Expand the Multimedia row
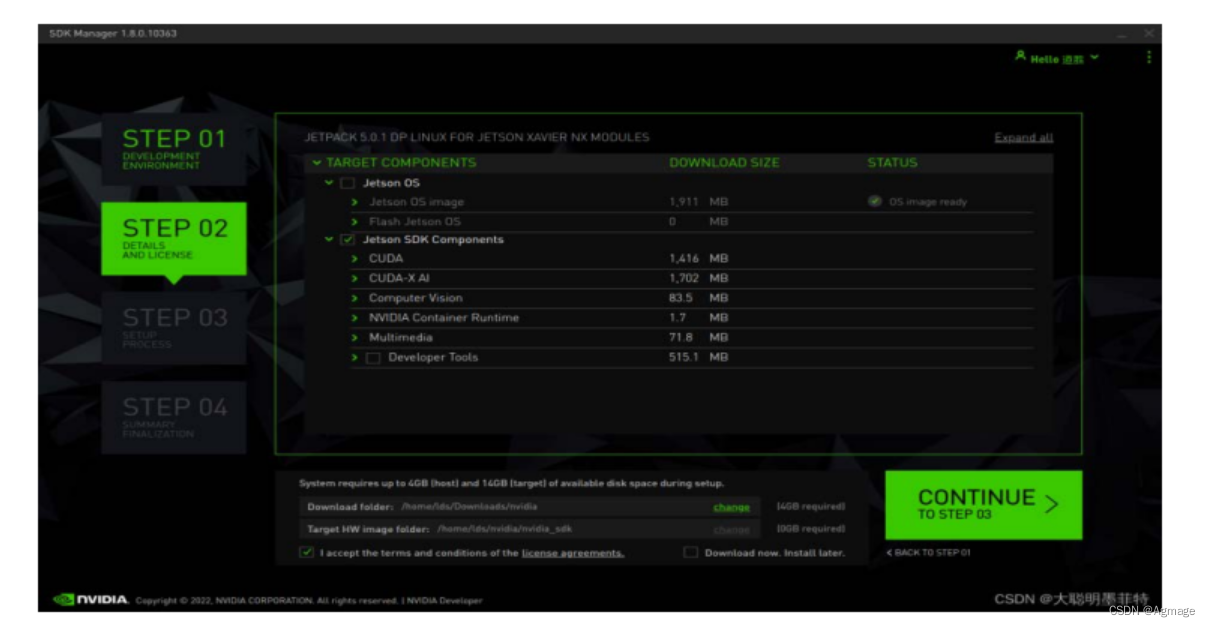Viewport: 1210px width, 627px height. click(355, 338)
